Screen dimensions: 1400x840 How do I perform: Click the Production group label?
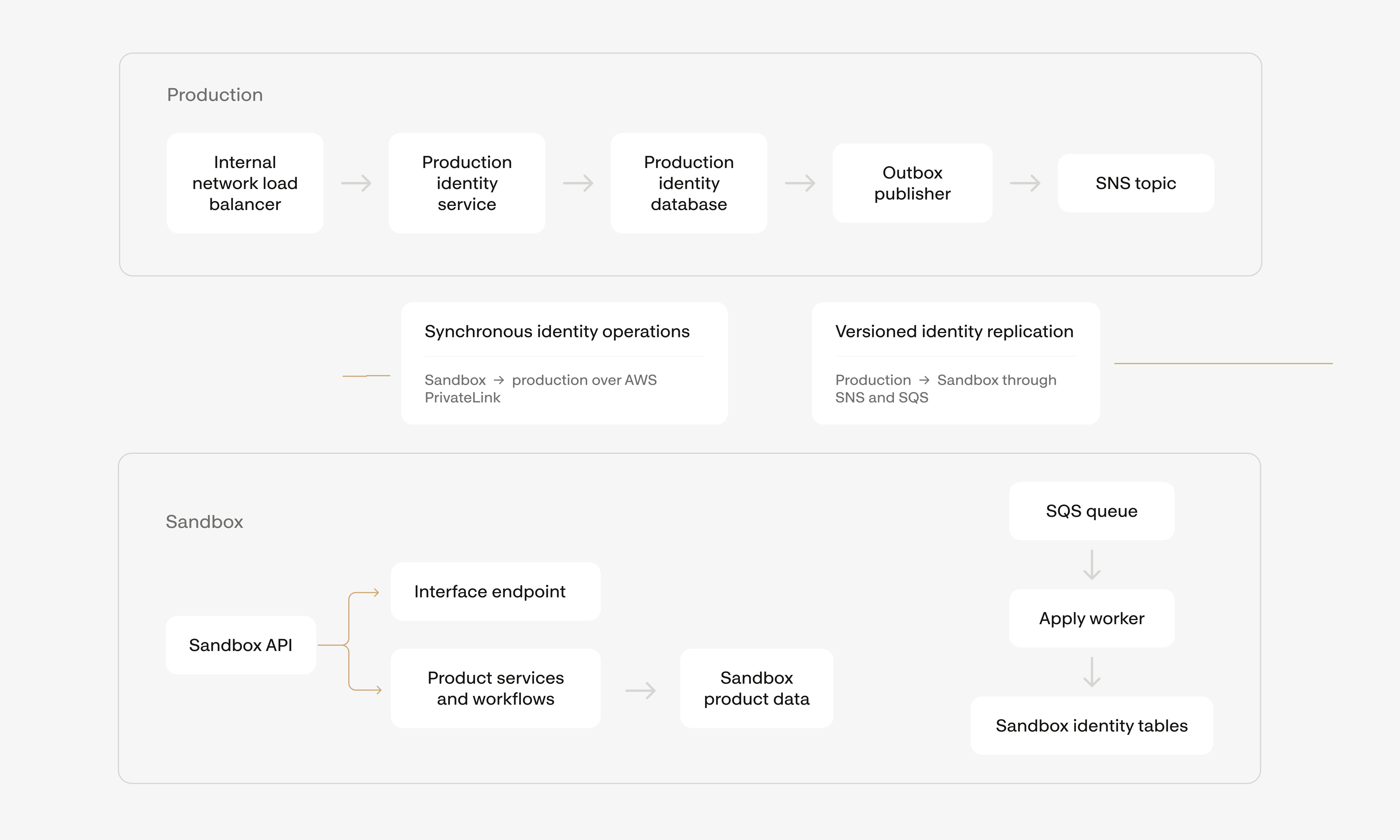(x=215, y=94)
